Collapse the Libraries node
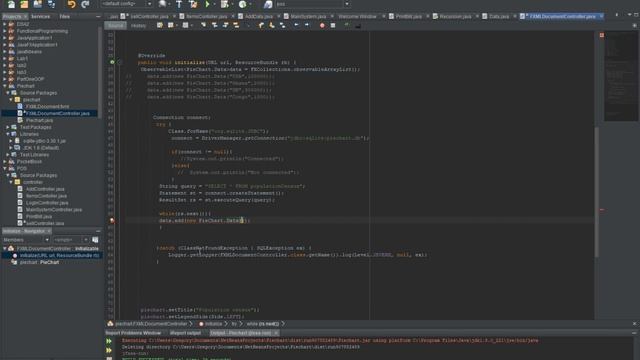 pos(8,134)
